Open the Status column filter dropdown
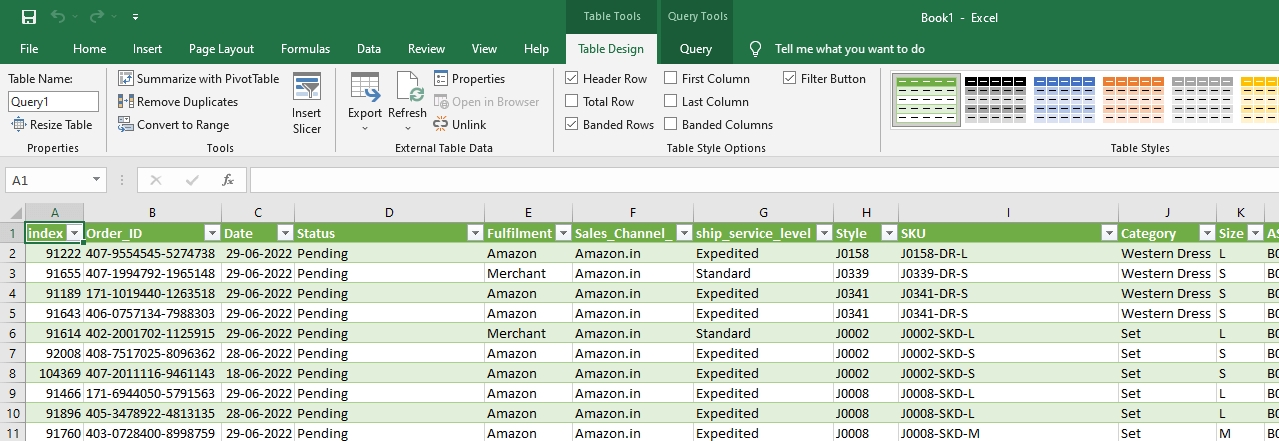 [474, 233]
